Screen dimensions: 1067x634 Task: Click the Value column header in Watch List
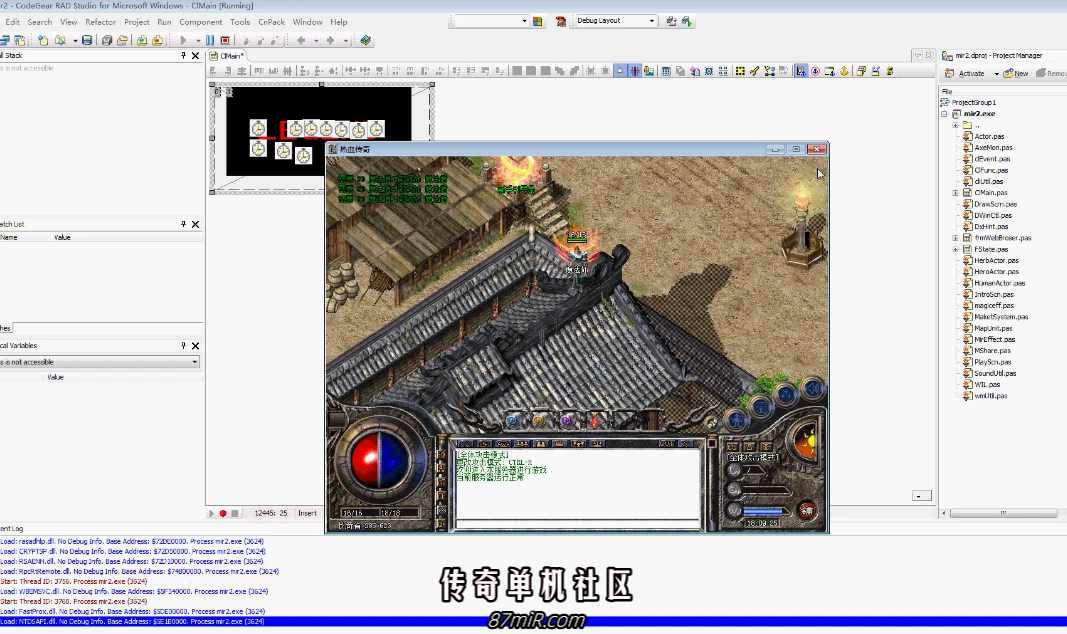[x=62, y=237]
